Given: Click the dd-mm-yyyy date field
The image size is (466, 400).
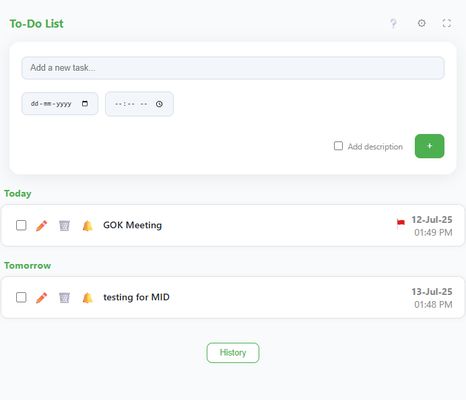Looking at the screenshot, I should pyautogui.click(x=60, y=104).
